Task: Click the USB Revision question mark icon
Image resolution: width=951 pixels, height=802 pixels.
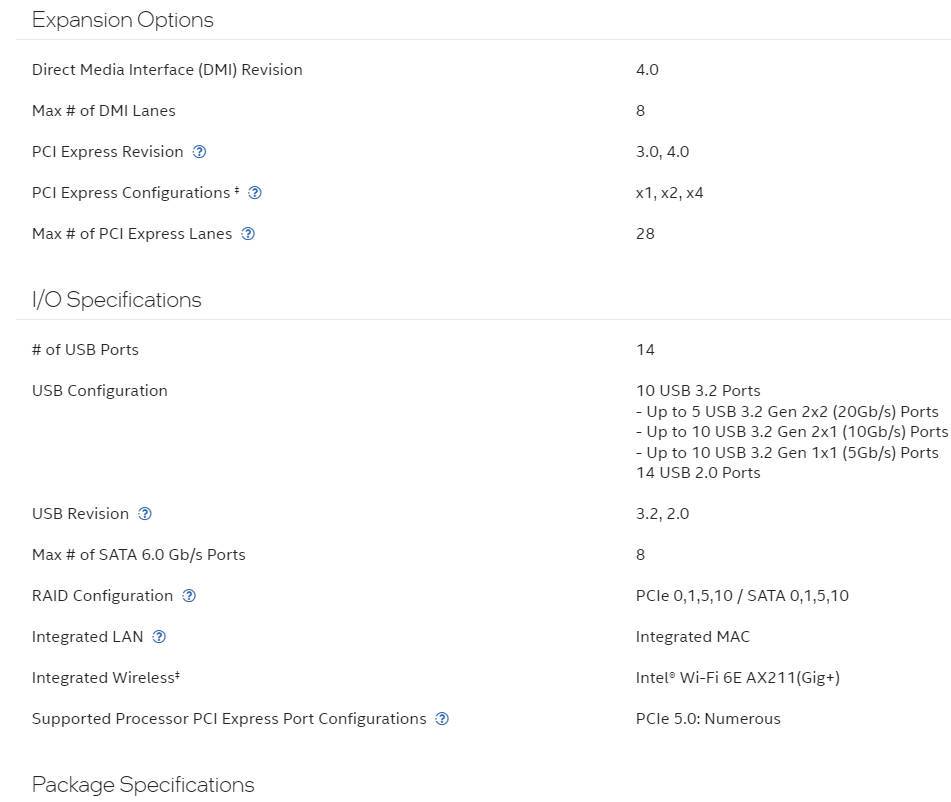Action: click(144, 513)
